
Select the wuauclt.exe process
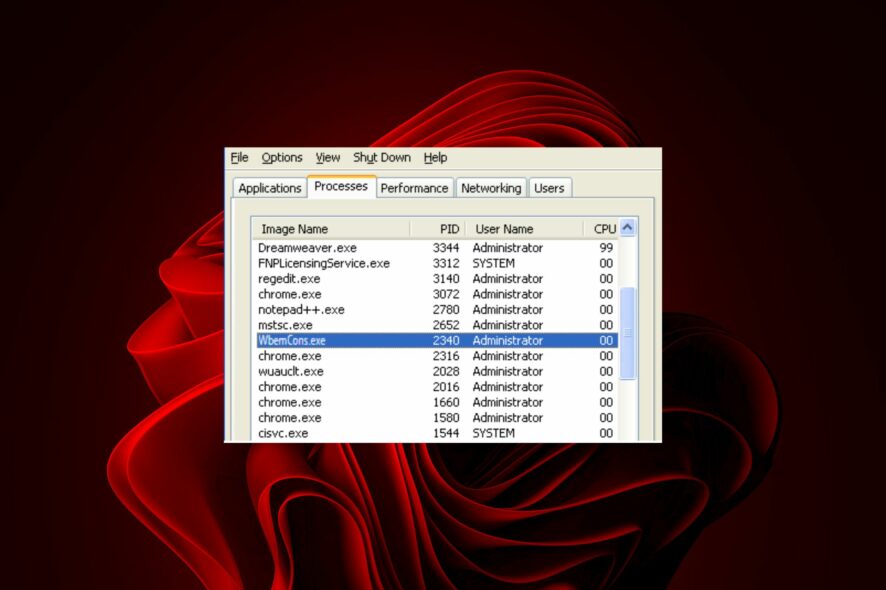click(x=435, y=371)
